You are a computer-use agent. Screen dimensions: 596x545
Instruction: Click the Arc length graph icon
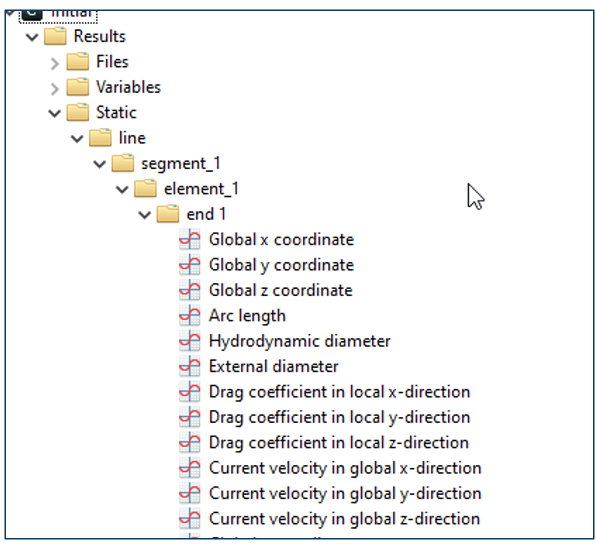coord(190,315)
